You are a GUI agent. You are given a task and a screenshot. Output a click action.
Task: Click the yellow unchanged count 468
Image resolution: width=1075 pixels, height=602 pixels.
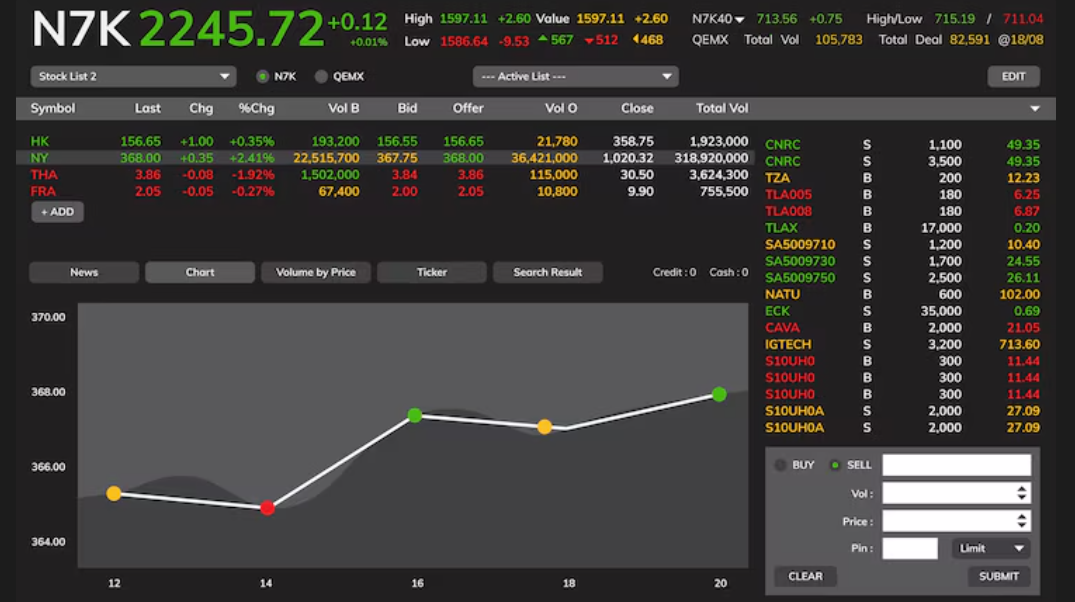click(x=647, y=40)
